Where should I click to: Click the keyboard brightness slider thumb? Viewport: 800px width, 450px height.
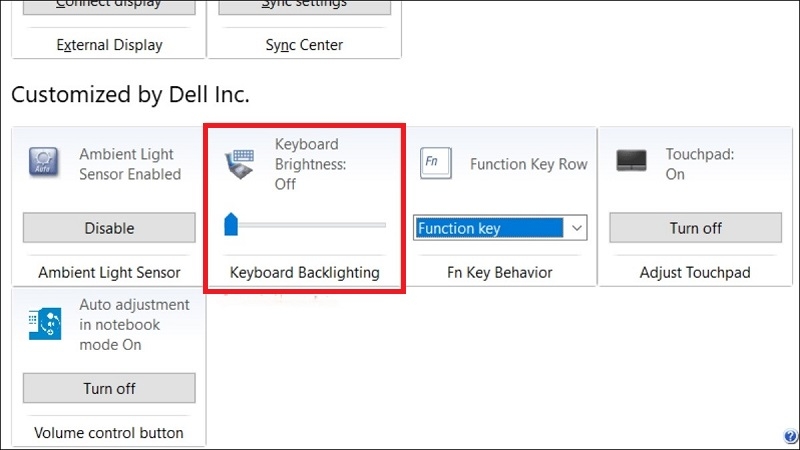(231, 224)
